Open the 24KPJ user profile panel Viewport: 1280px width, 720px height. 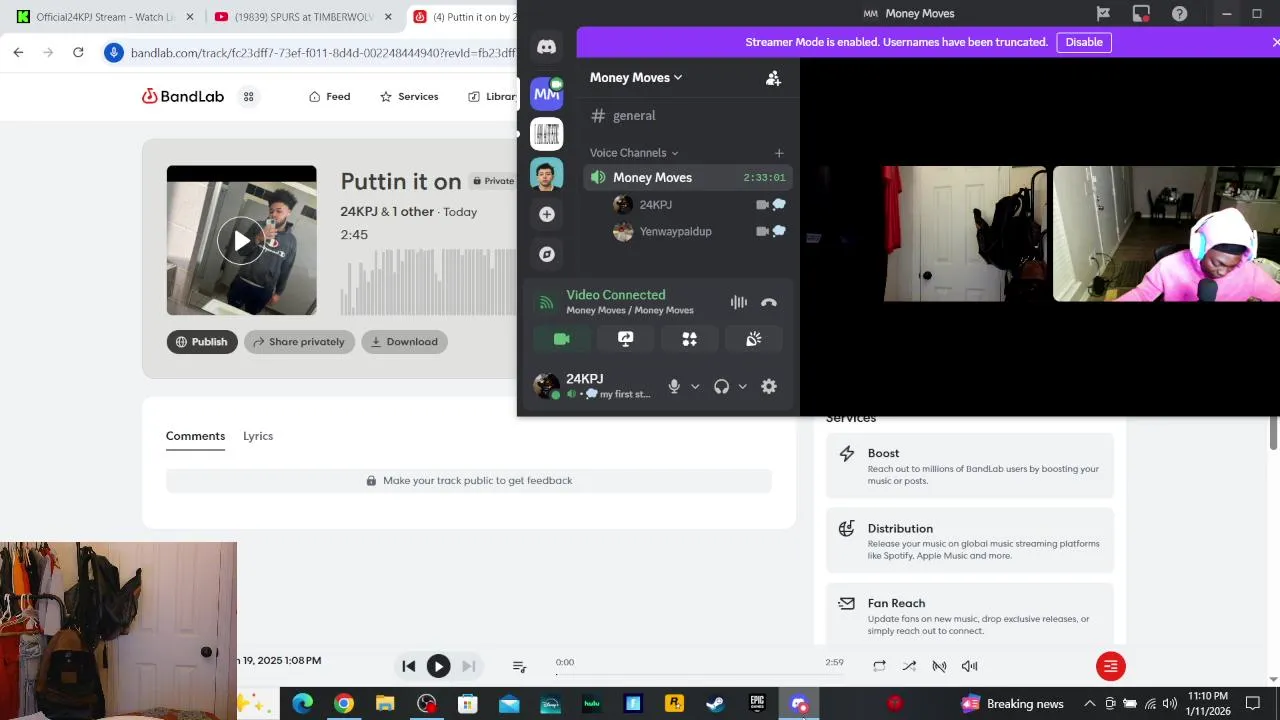tap(592, 386)
